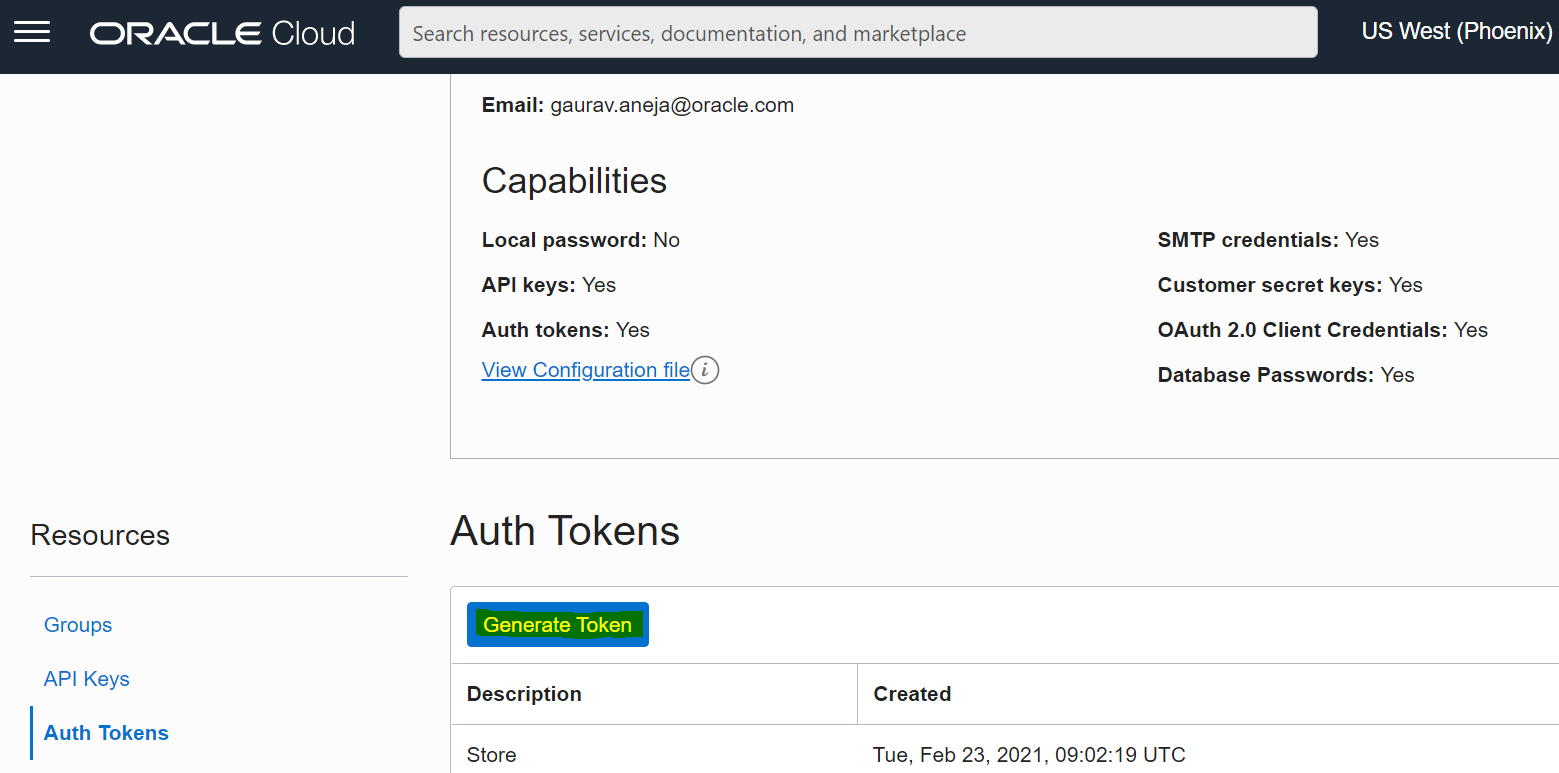Click the info icon beside View Configuration file

click(x=706, y=369)
